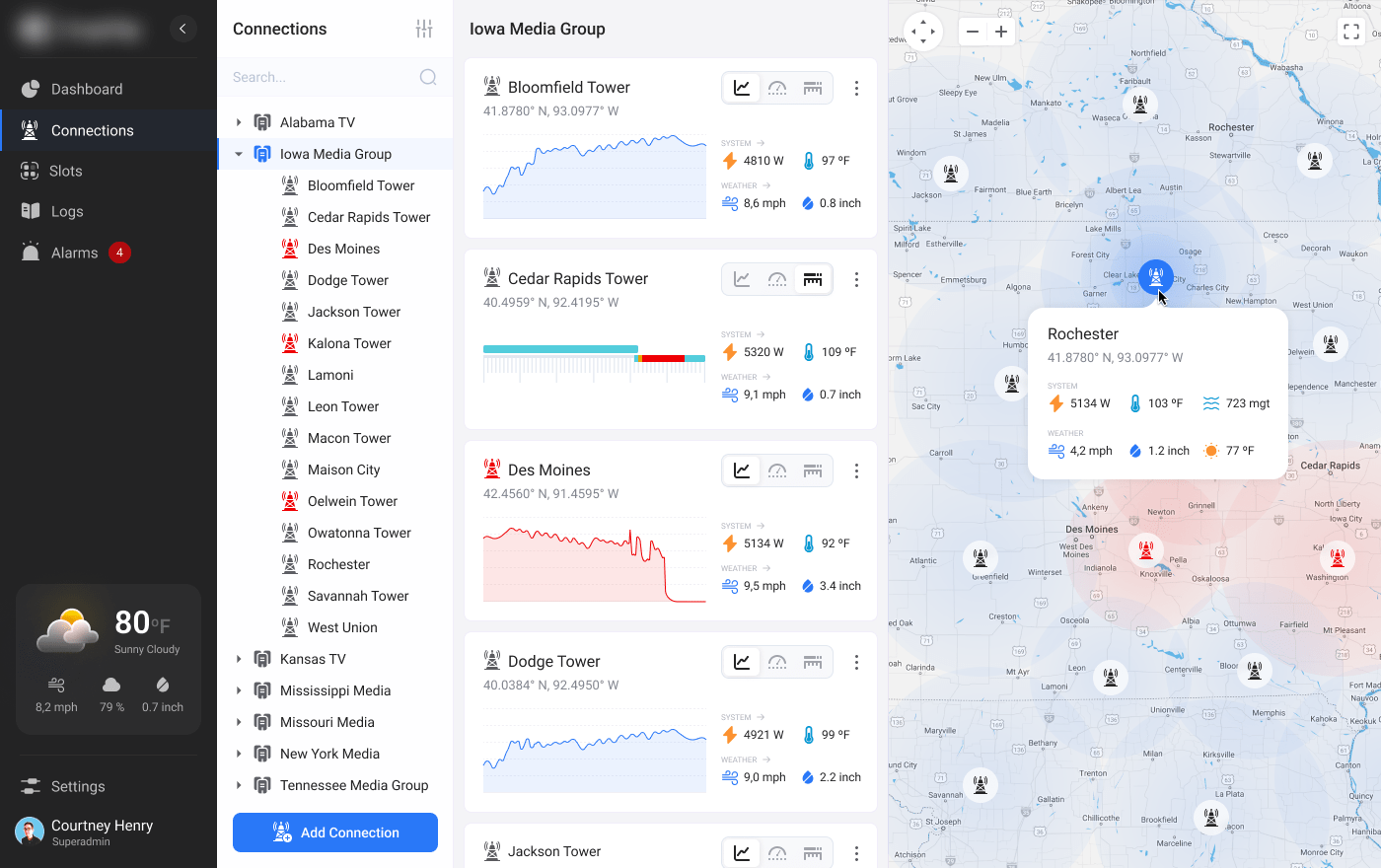This screenshot has height=868, width=1381.
Task: Switch Des Moines card to timeline bar view
Action: 813,471
